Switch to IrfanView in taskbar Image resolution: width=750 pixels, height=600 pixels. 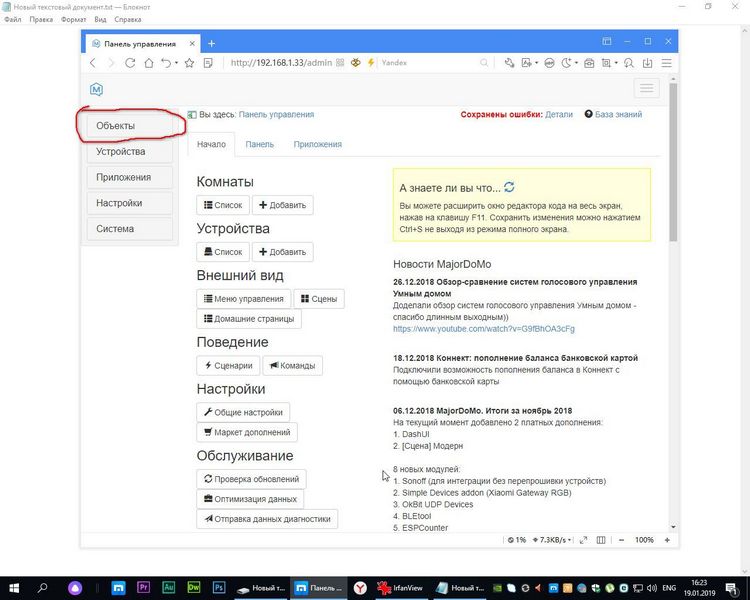(x=400, y=588)
